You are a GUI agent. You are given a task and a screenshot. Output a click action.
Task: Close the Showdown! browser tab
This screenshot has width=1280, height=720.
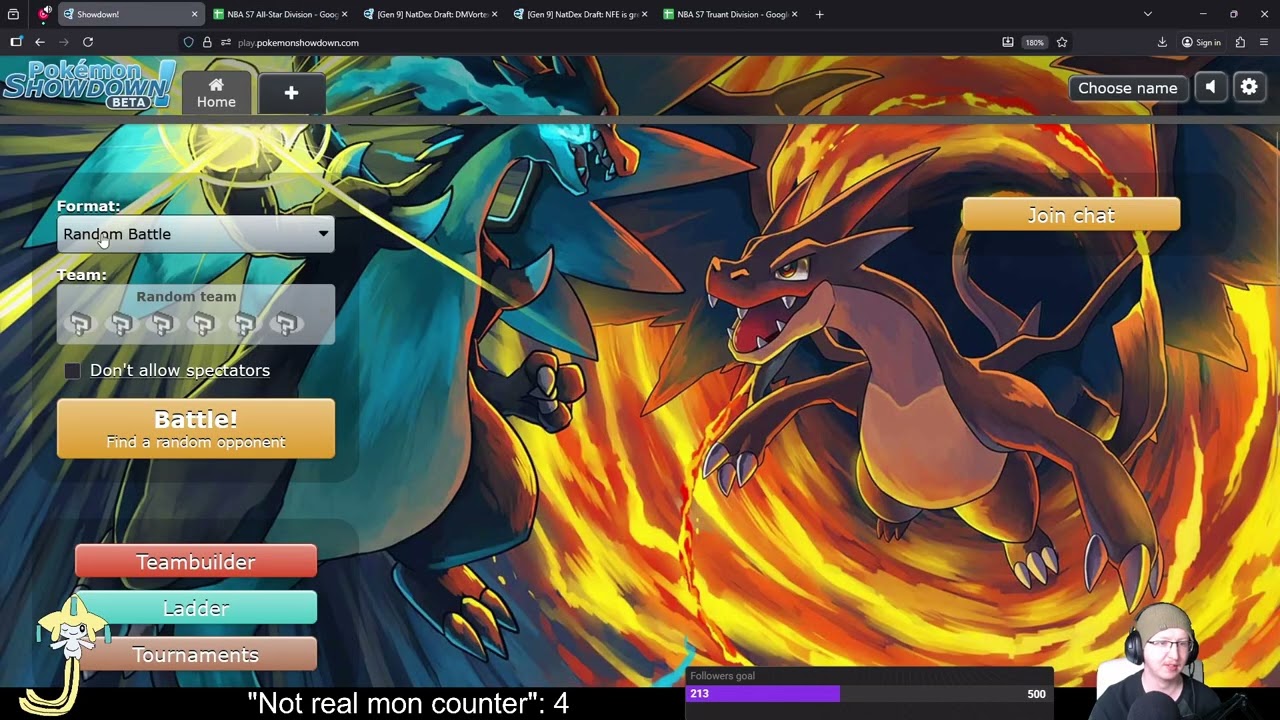(194, 14)
